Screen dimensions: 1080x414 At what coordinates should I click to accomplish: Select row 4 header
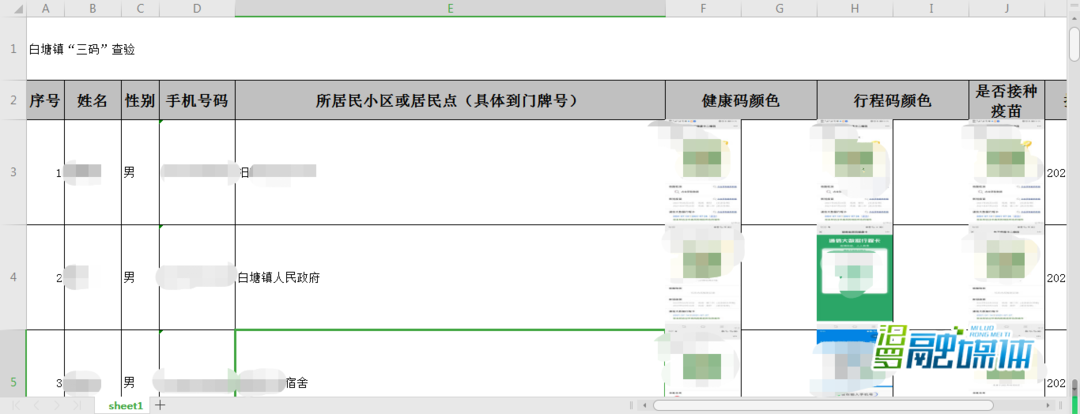pyautogui.click(x=12, y=277)
